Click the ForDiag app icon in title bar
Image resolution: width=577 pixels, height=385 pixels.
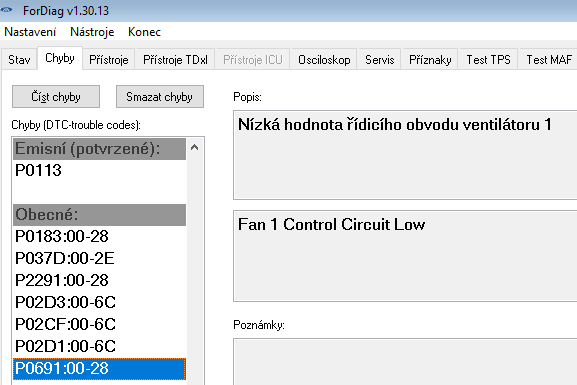(6, 10)
